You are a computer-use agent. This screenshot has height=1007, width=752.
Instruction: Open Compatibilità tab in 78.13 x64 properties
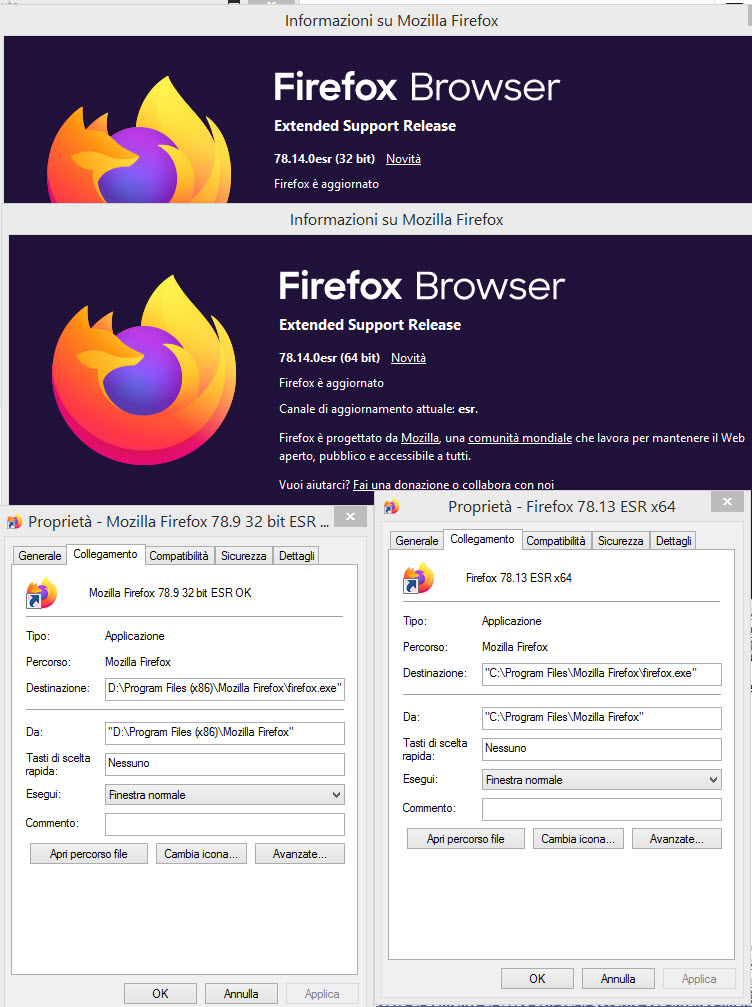coord(556,541)
